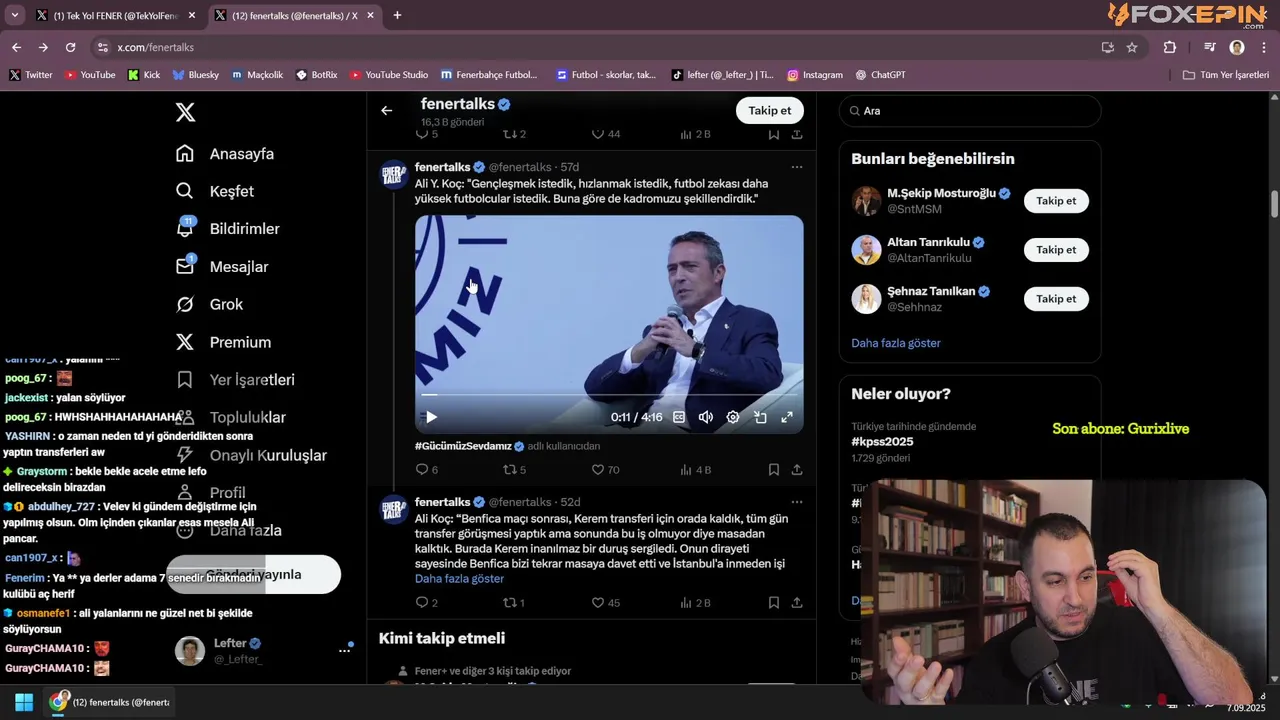Screen dimensions: 1280x720
Task: Open Lefter account menu dots
Action: [345, 650]
